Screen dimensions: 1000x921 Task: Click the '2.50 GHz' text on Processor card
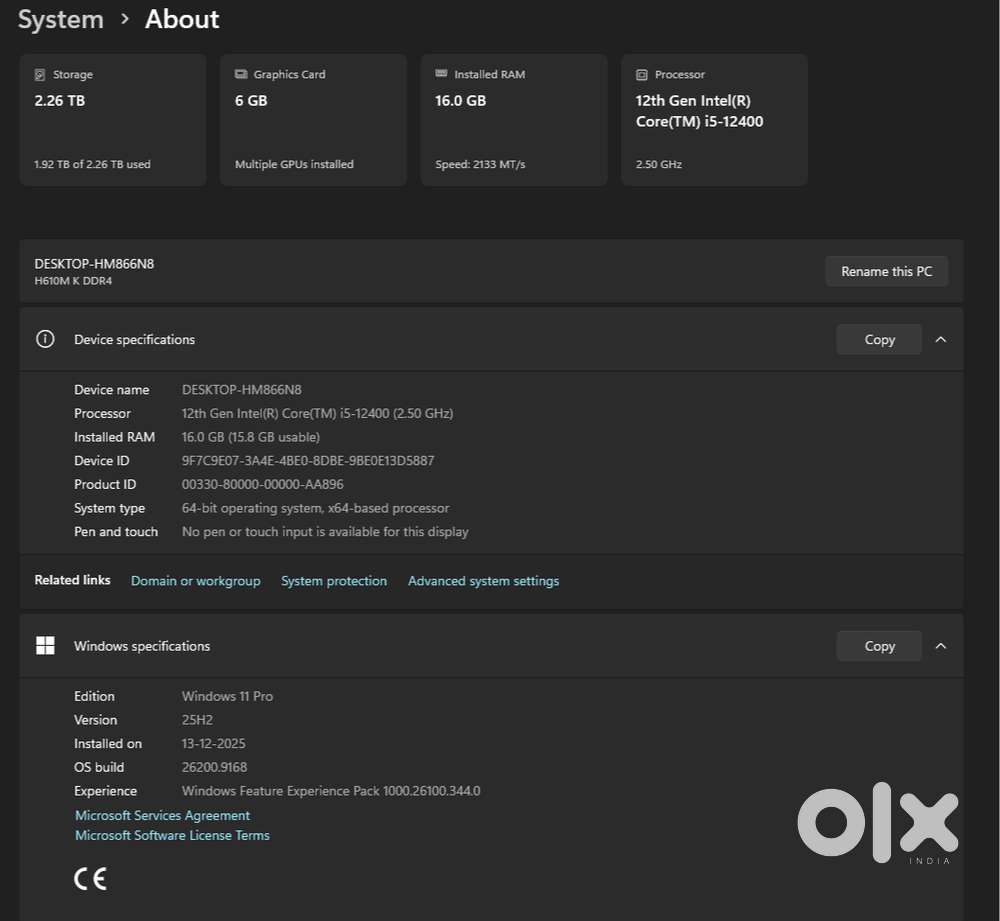(x=659, y=164)
